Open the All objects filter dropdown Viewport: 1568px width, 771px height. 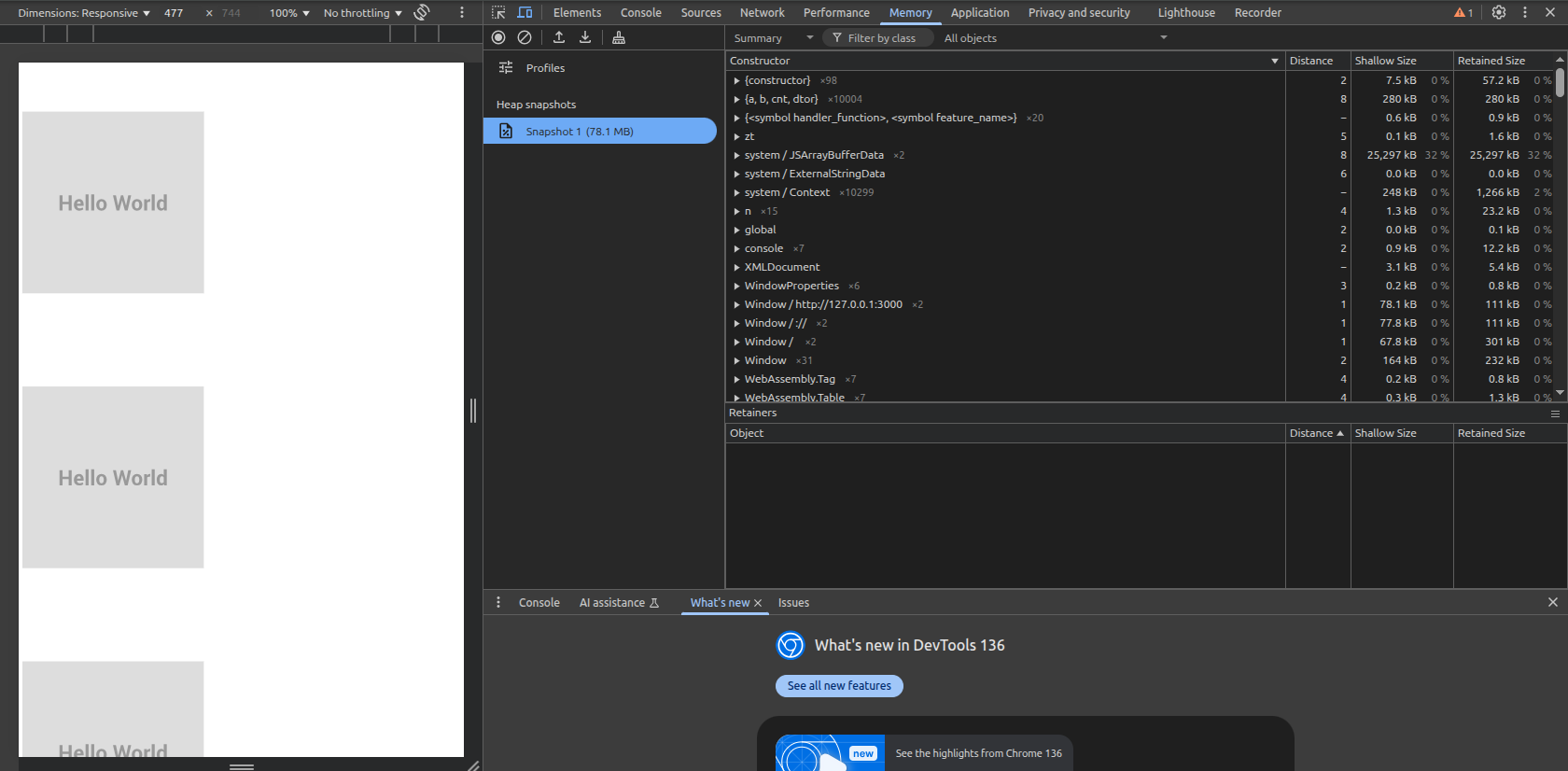pos(1056,38)
